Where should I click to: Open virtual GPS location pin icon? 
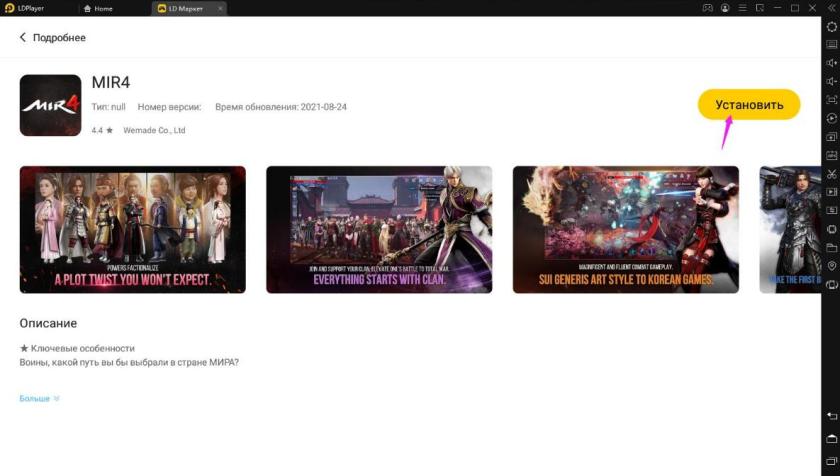[x=831, y=266]
